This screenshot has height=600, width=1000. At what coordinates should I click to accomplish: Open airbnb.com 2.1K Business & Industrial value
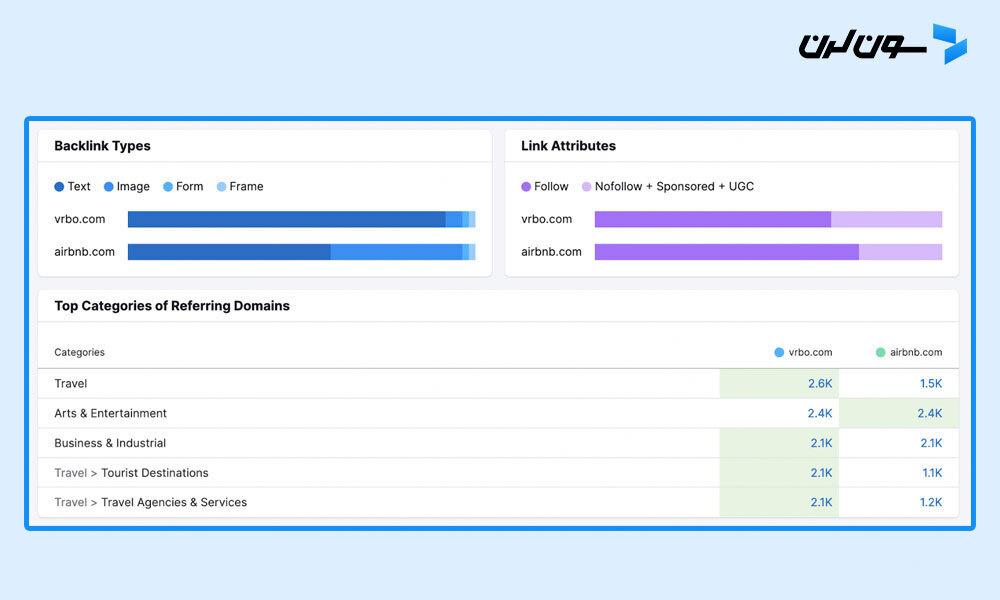pyautogui.click(x=931, y=443)
